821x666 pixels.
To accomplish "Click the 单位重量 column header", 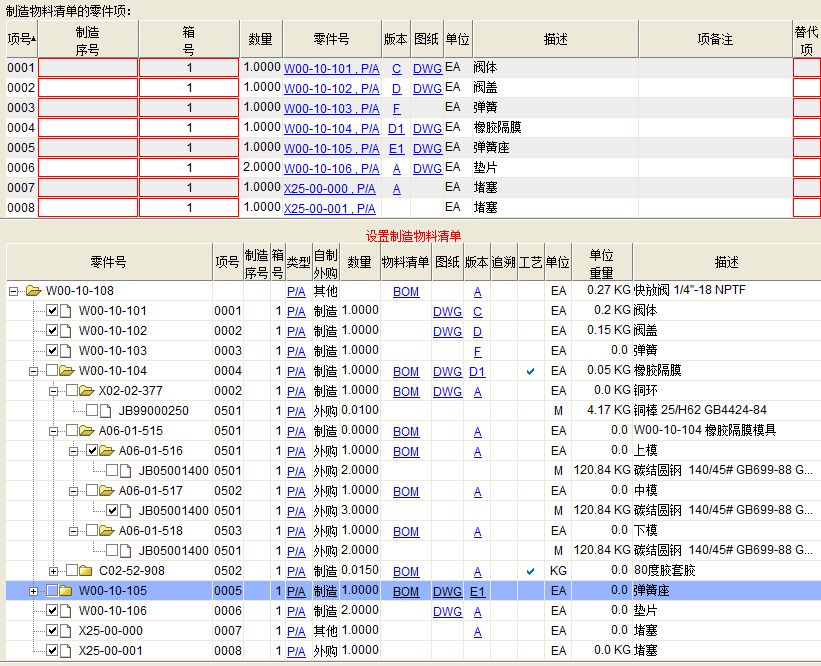I will [601, 262].
